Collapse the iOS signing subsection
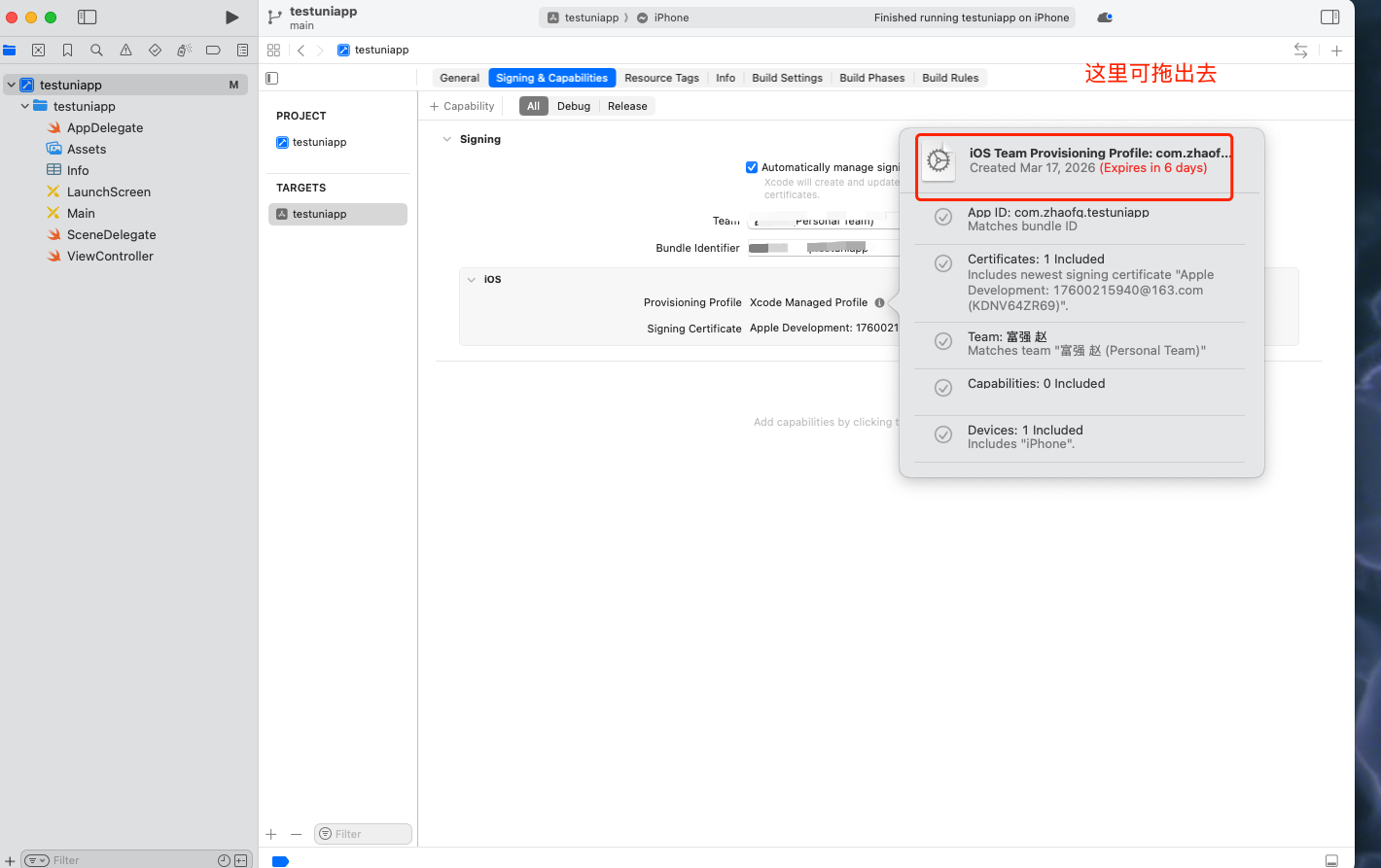This screenshot has width=1381, height=868. point(472,279)
